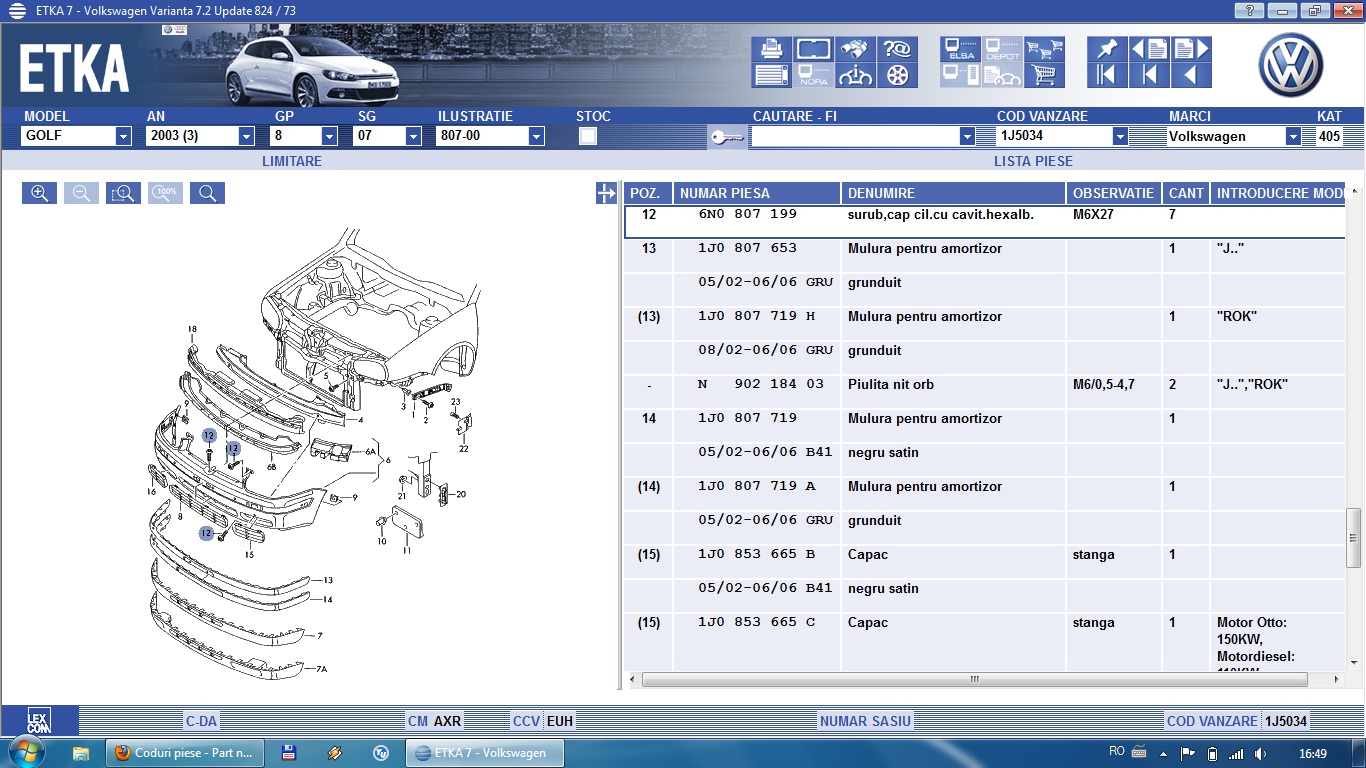
Task: Expand the ILUSTRATIE 807-00 dropdown
Action: pyautogui.click(x=536, y=136)
